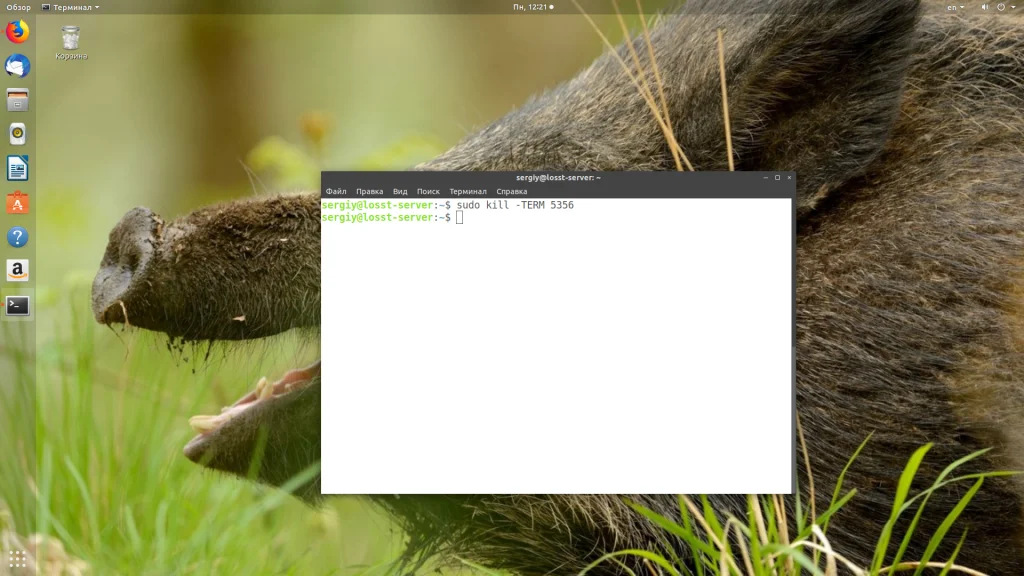Open the Ubuntu Software center icon
The height and width of the screenshot is (576, 1024).
[x=18, y=203]
